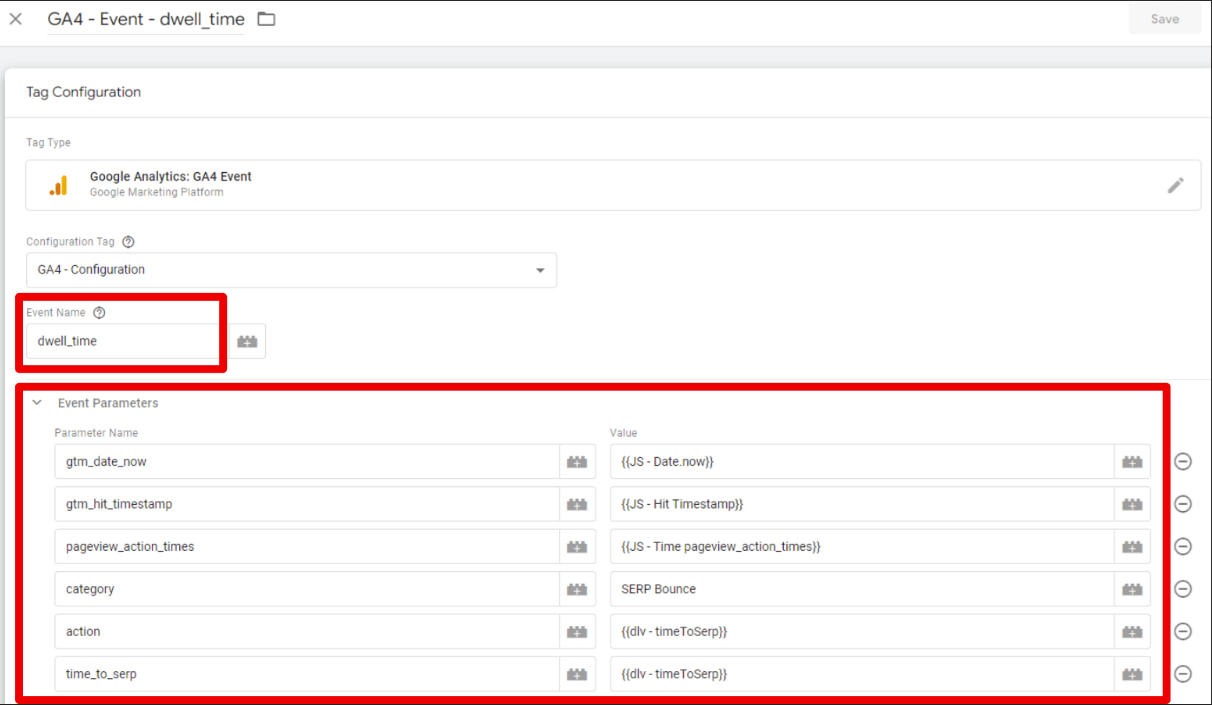Click the action parameter name field
The height and width of the screenshot is (705, 1212).
click(x=306, y=632)
